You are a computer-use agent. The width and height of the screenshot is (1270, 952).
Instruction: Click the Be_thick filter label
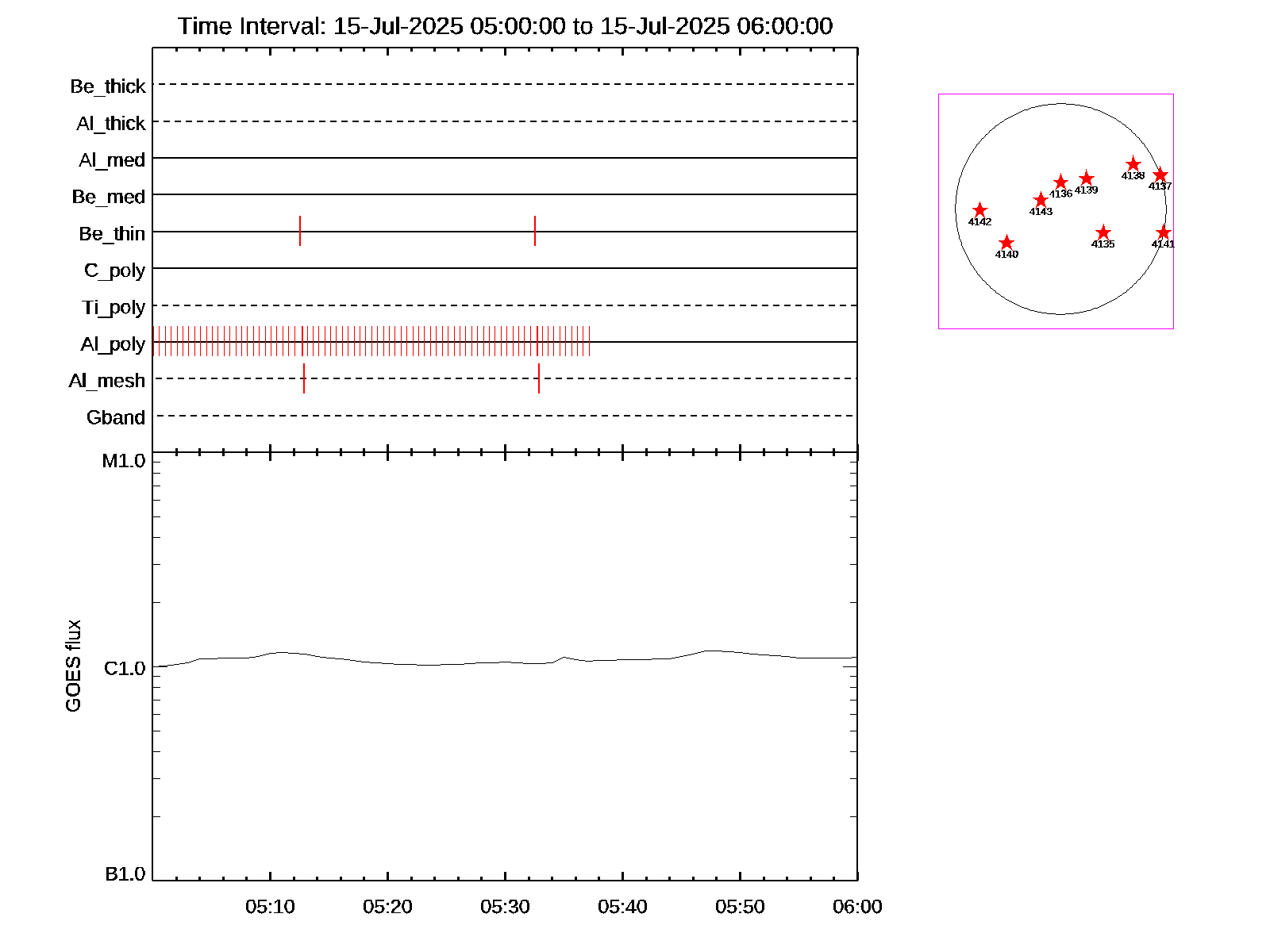(108, 86)
